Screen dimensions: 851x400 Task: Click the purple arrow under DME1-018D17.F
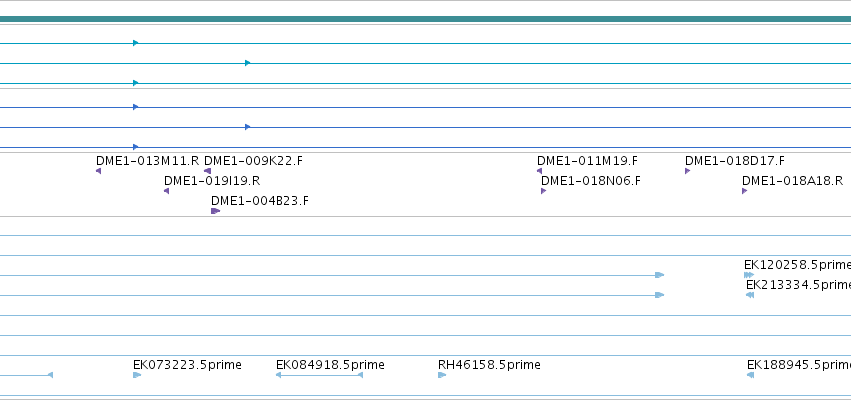point(688,171)
